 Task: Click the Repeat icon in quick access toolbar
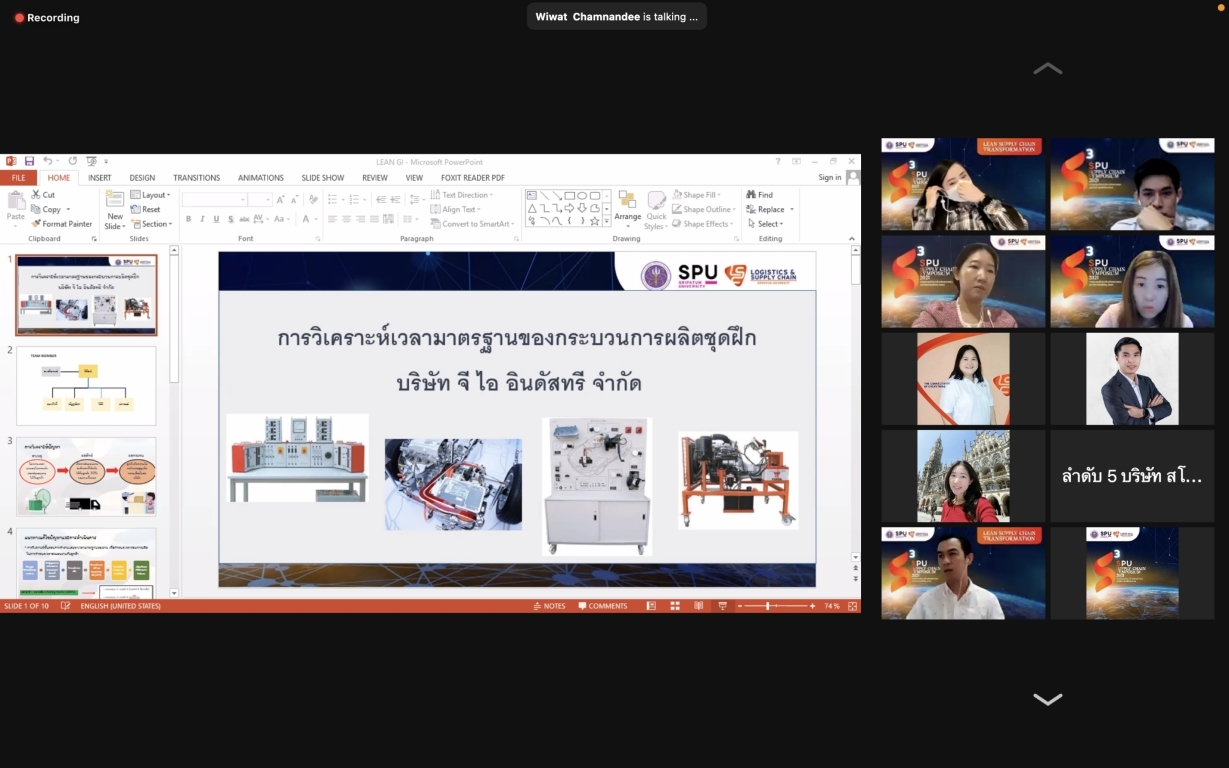pos(72,161)
